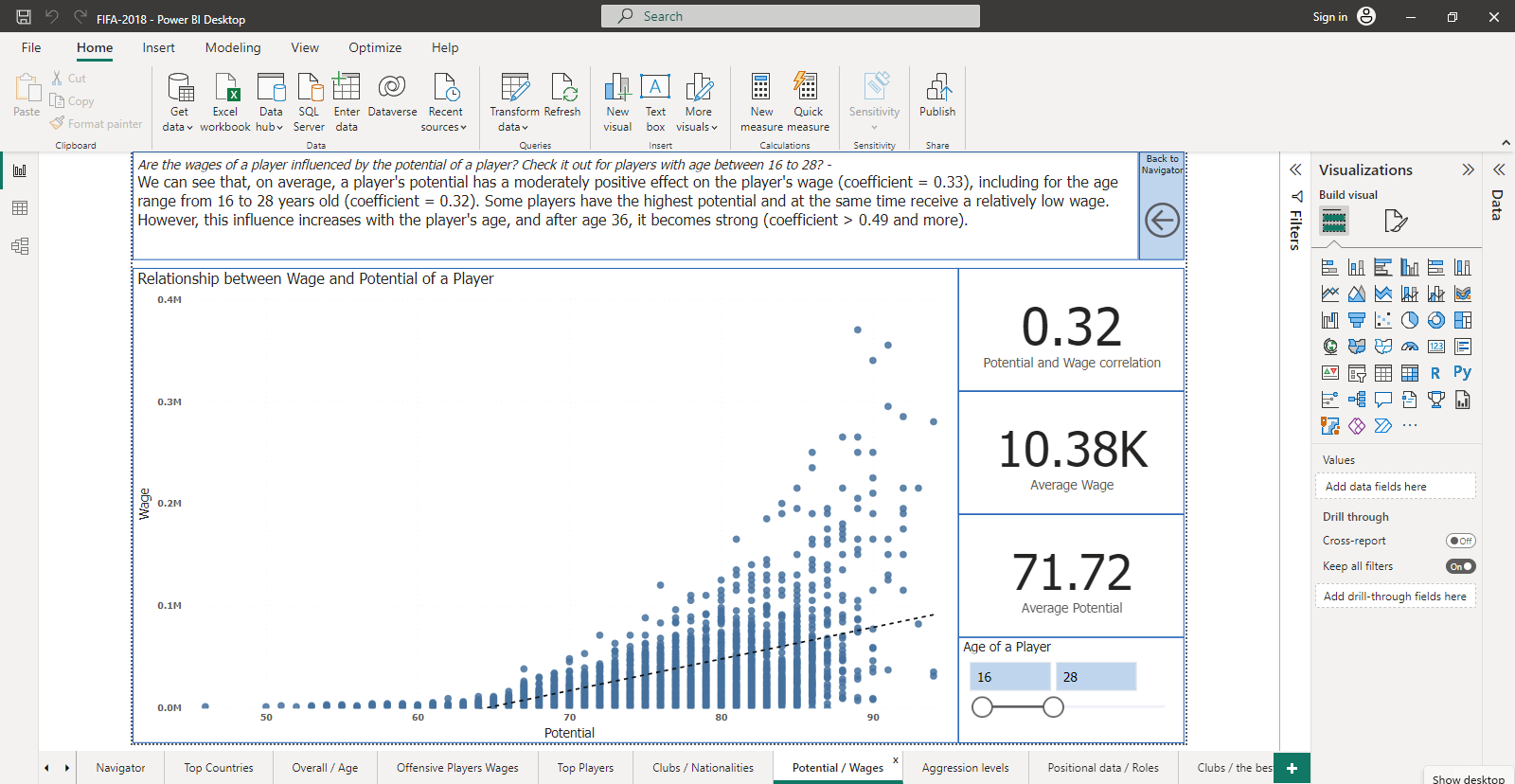Click the Publish icon in ribbon
The height and width of the screenshot is (784, 1515).
pyautogui.click(x=937, y=88)
